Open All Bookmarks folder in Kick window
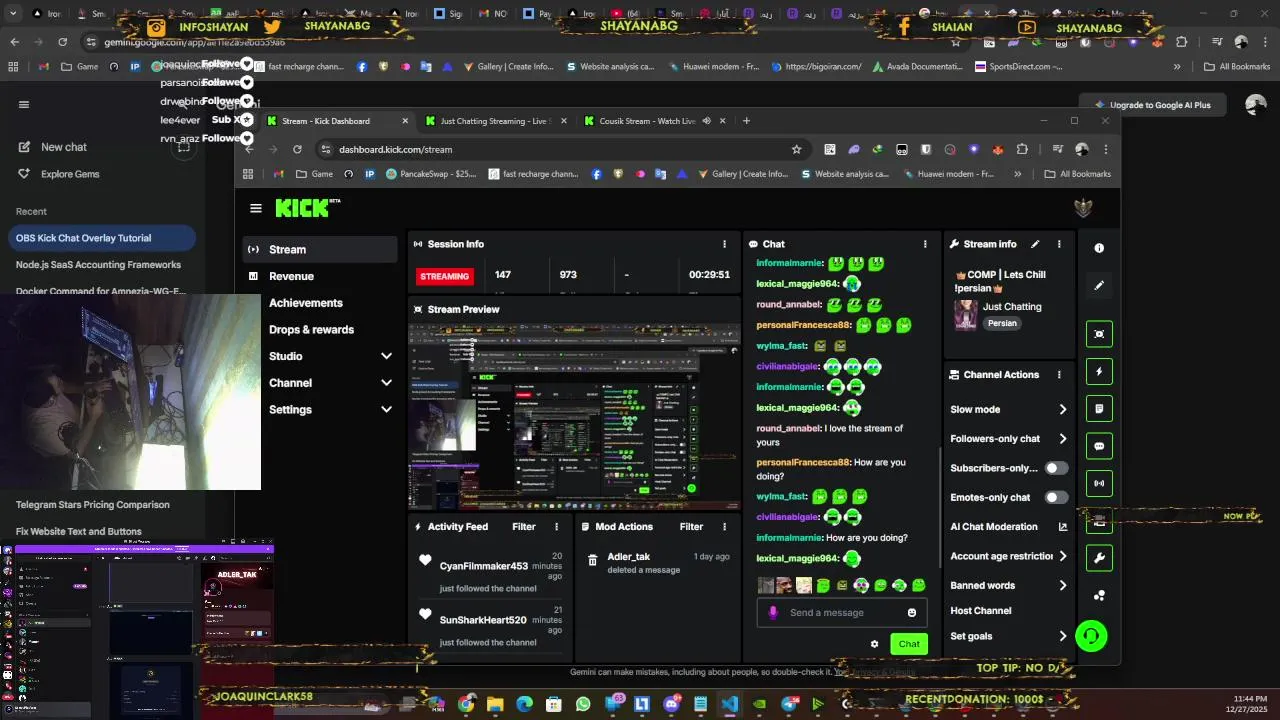This screenshot has height=720, width=1280. click(1077, 174)
